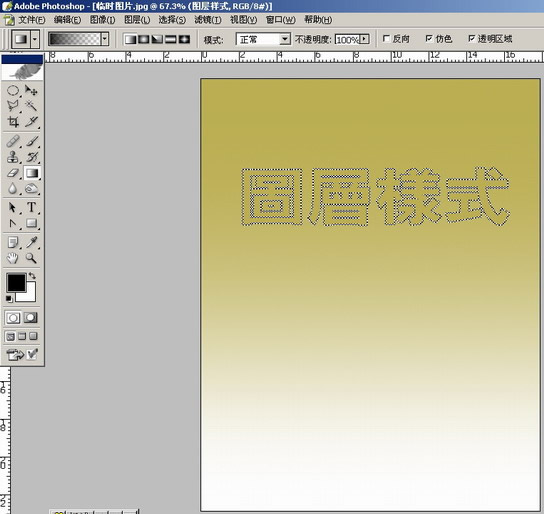Screen dimensions: 544x514
Task: Select Radial gradient type
Action: pyautogui.click(x=144, y=39)
